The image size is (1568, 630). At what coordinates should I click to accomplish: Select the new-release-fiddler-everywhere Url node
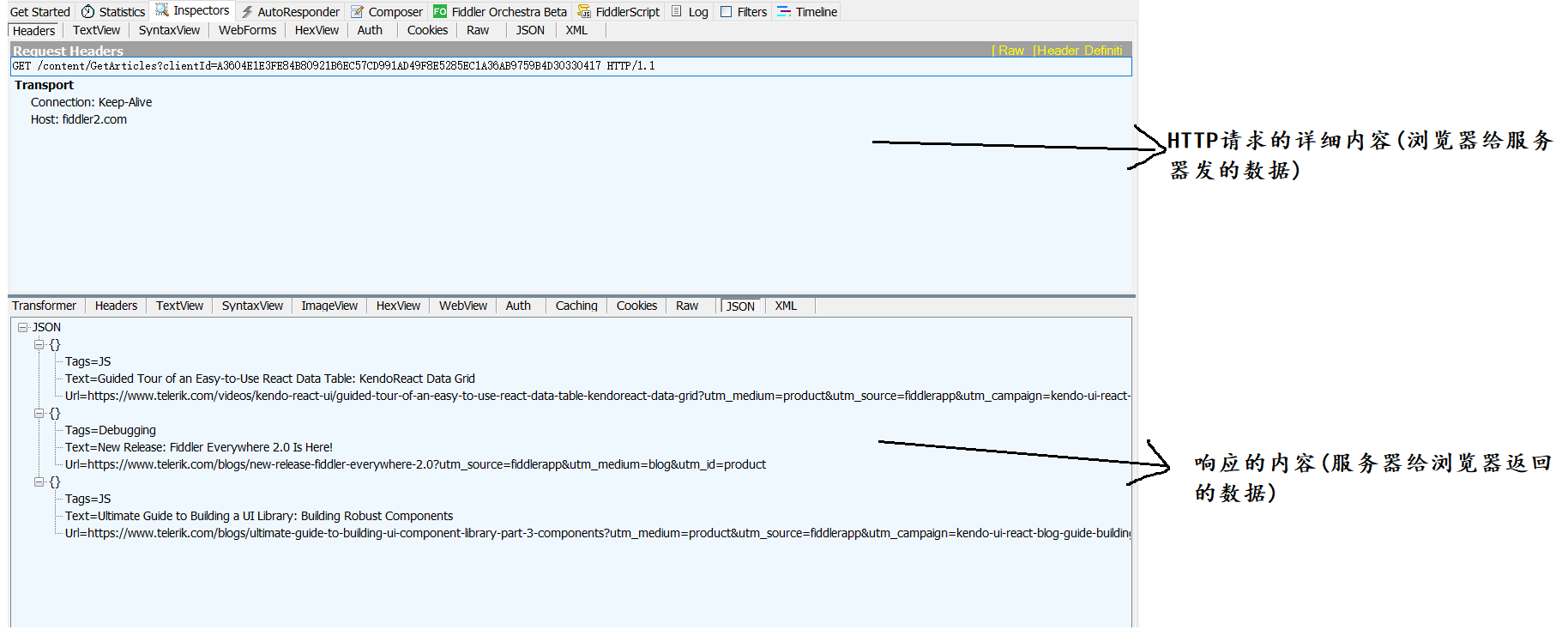[415, 464]
